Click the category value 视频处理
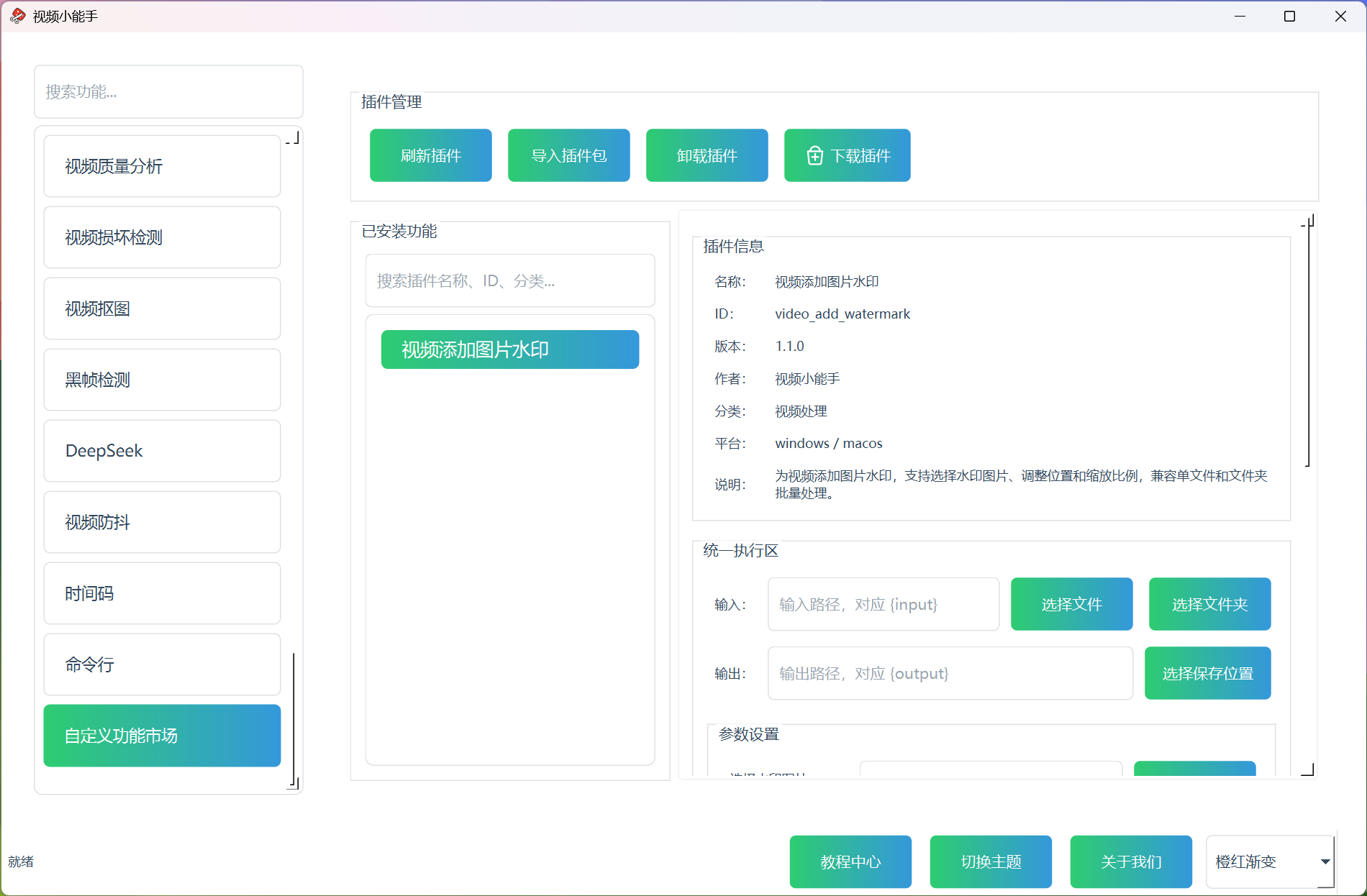Viewport: 1367px width, 896px height. 801,411
